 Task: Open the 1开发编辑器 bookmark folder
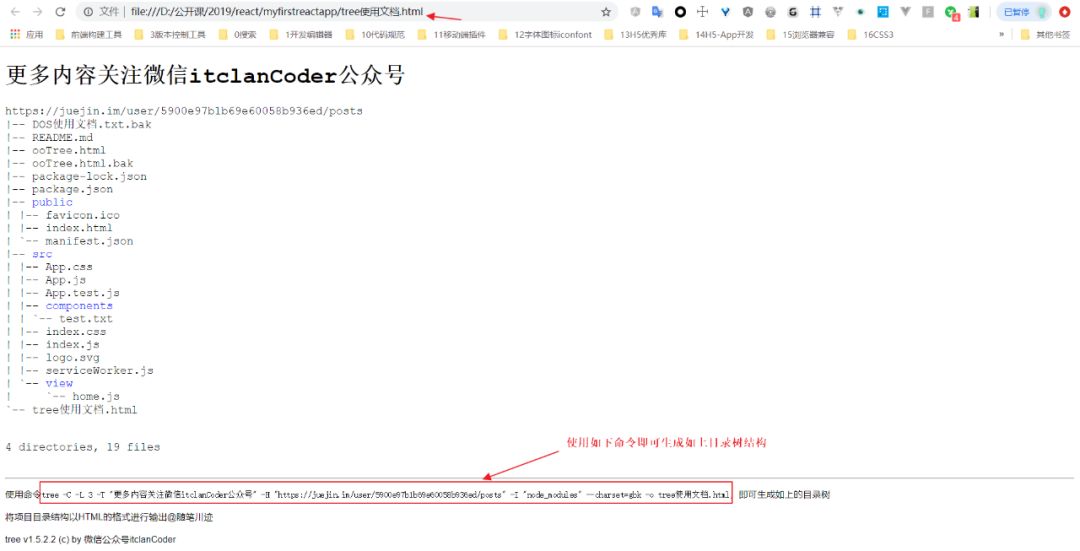[301, 34]
